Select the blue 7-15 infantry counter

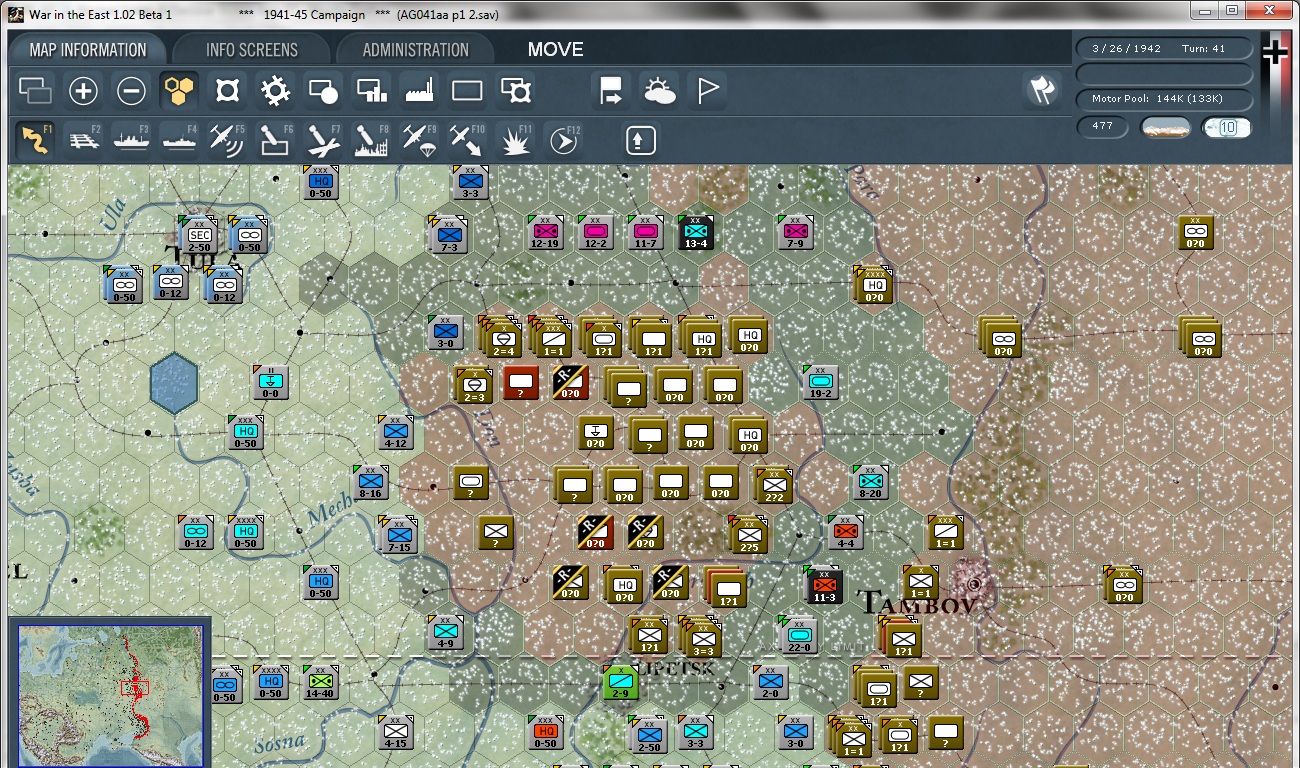pyautogui.click(x=398, y=535)
